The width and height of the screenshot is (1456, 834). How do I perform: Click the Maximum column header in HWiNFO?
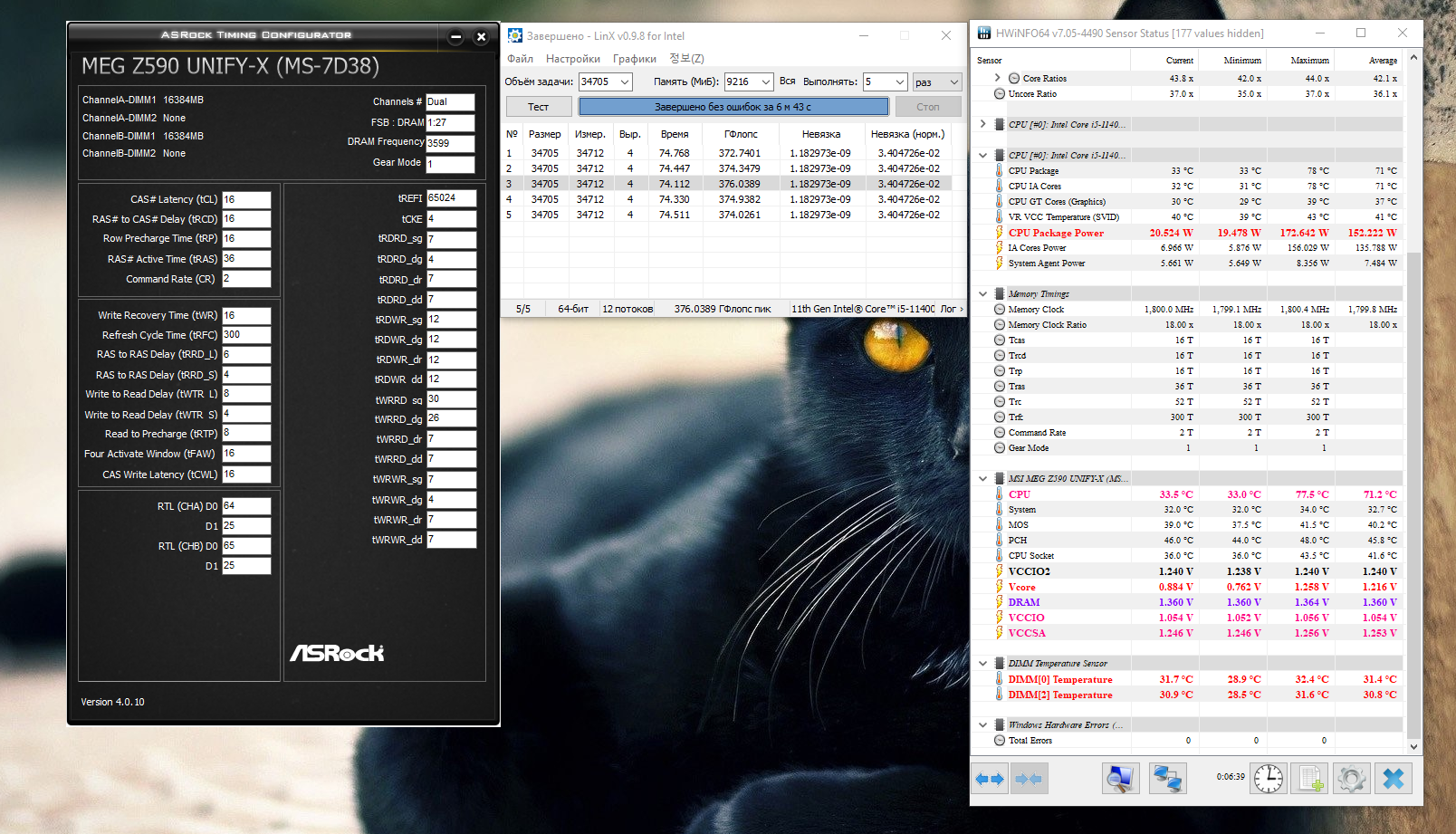click(1300, 61)
